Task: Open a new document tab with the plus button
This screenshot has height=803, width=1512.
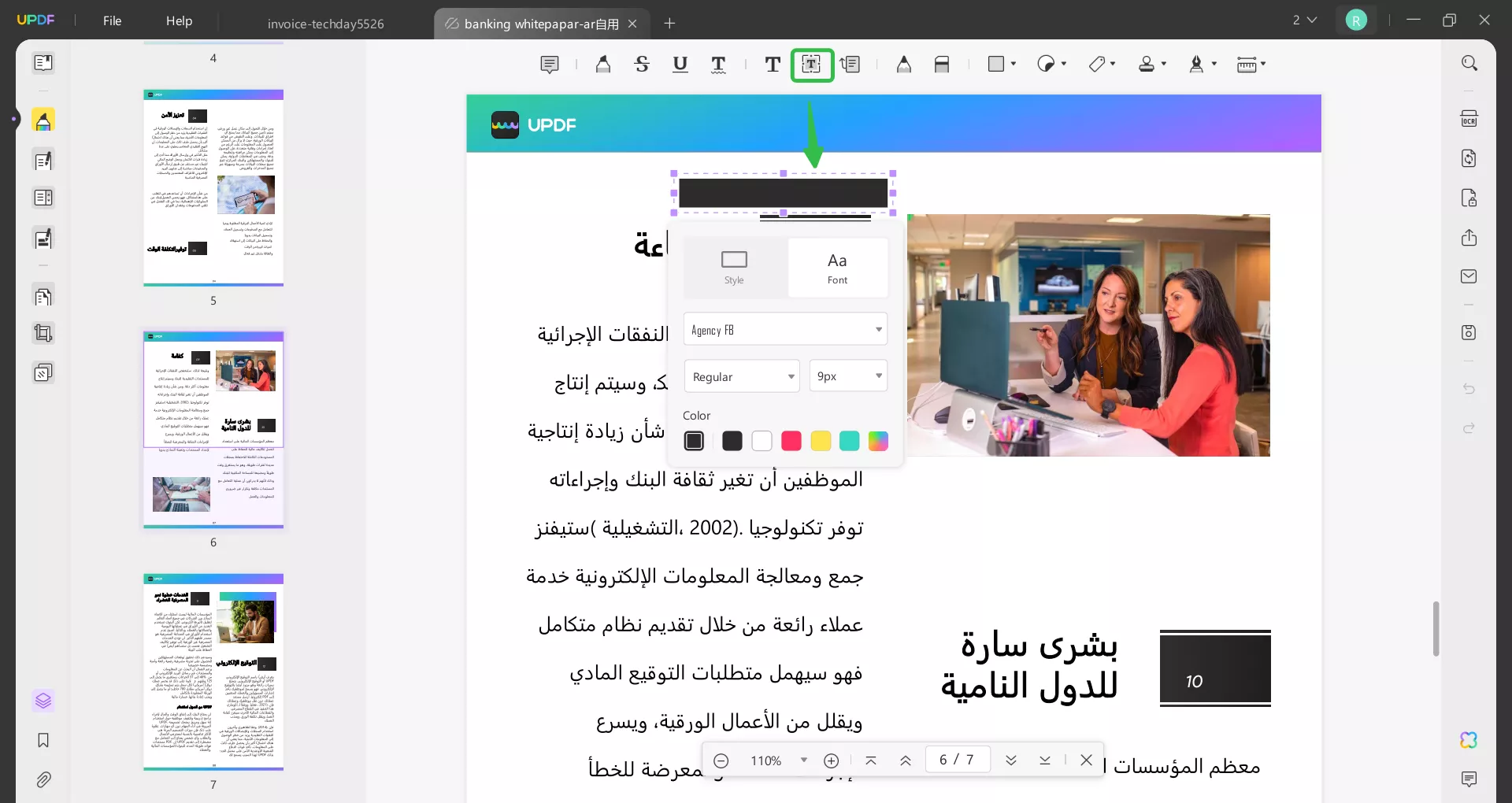Action: click(x=670, y=23)
